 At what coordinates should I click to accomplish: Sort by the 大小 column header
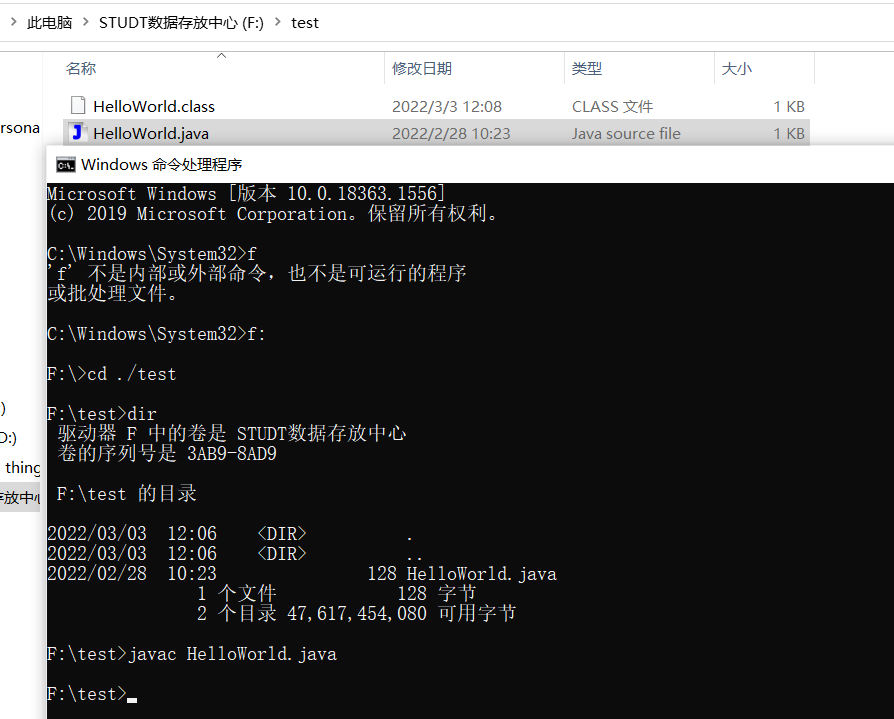pyautogui.click(x=737, y=68)
